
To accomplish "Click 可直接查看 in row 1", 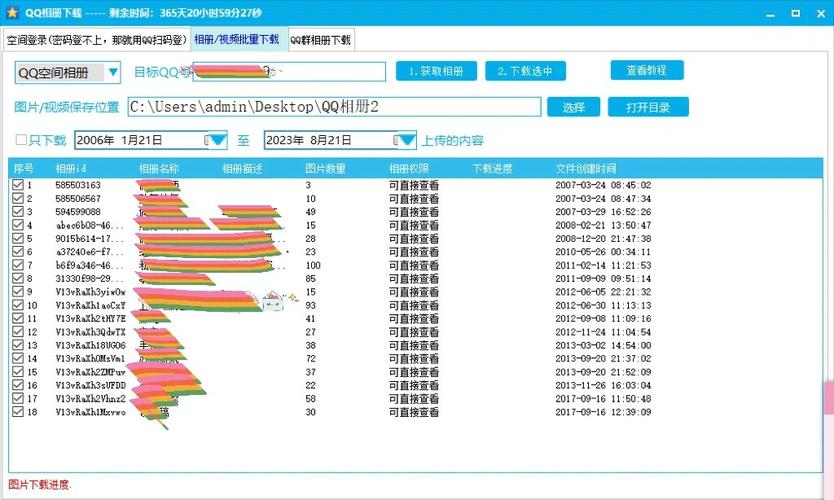I will [414, 185].
